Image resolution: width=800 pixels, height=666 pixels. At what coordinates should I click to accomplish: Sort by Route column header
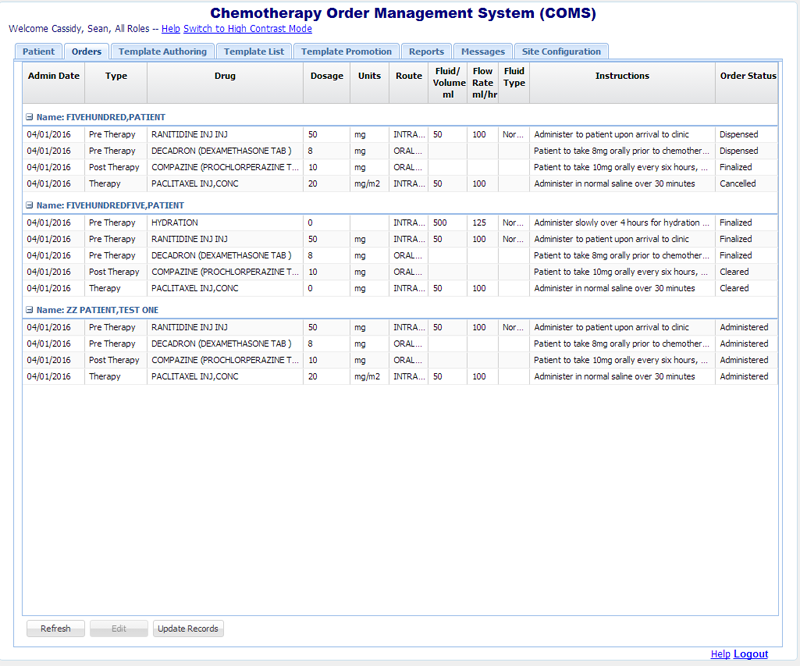click(409, 83)
